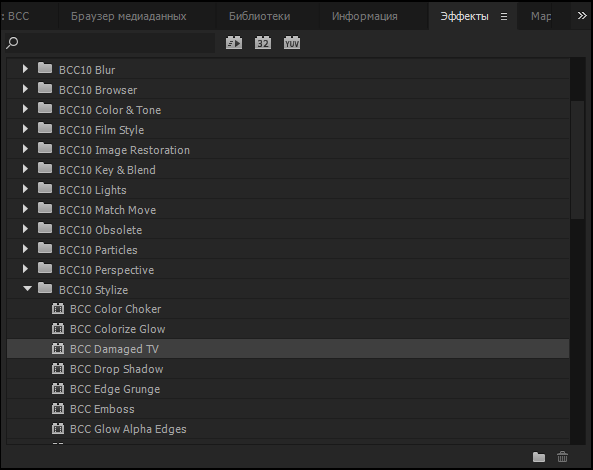Viewport: 593px width, 470px height.
Task: Select BCC Color Choker effect name
Action: (115, 309)
